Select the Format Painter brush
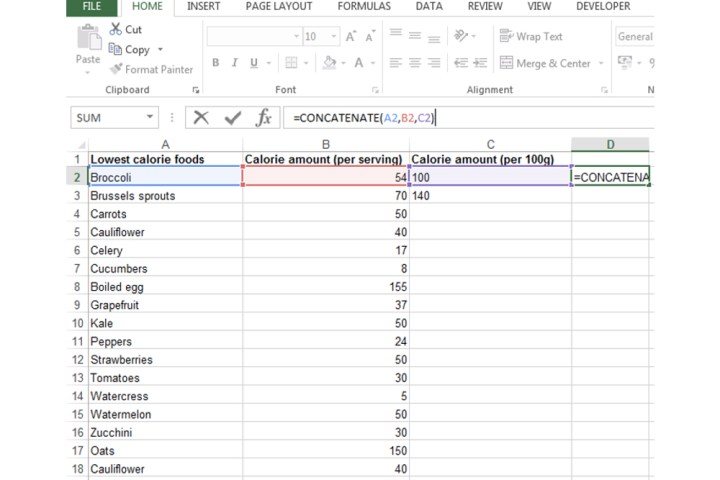The height and width of the screenshot is (480, 720). point(116,69)
